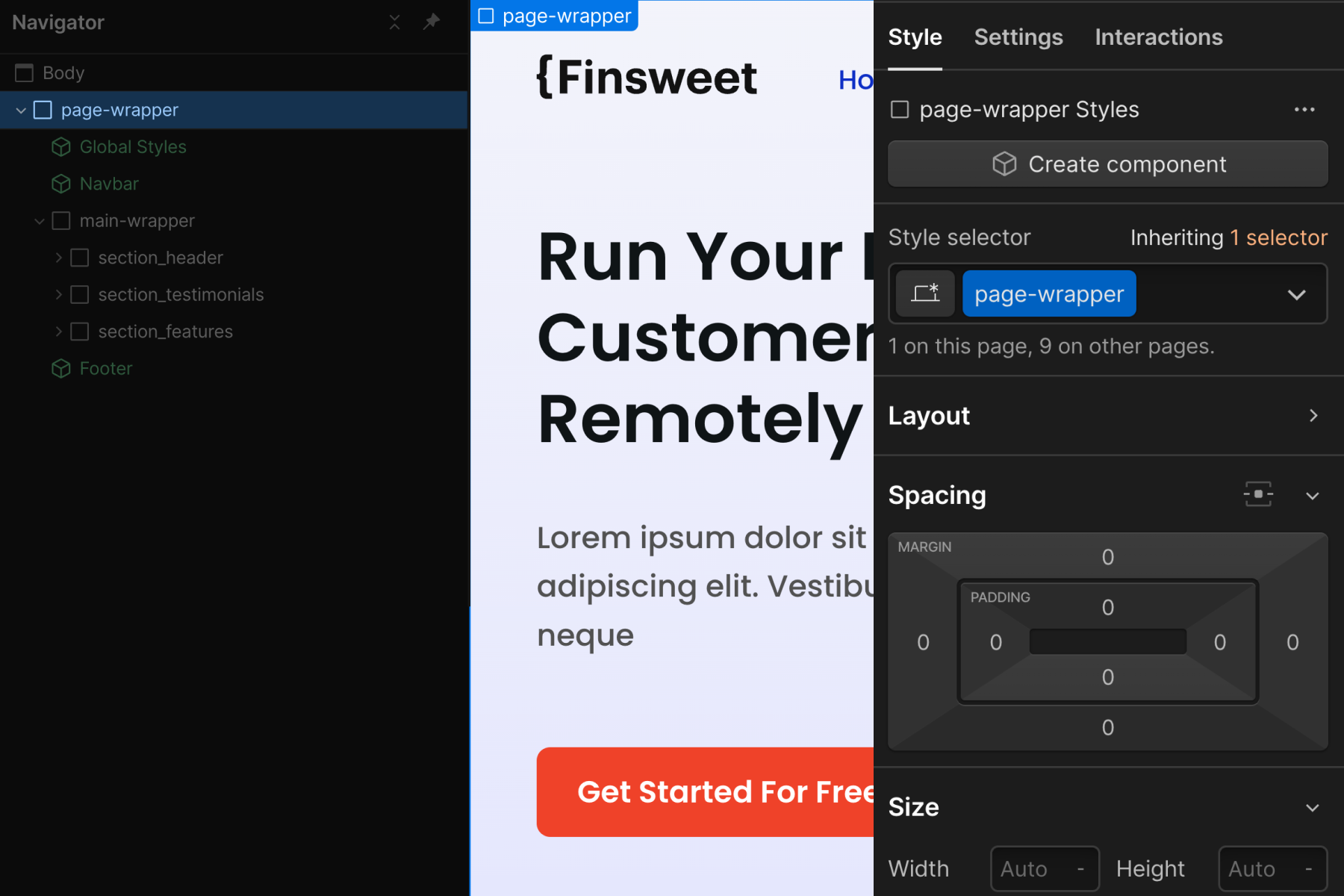Click the hero heading 'Run Your' on canvas

tap(690, 257)
